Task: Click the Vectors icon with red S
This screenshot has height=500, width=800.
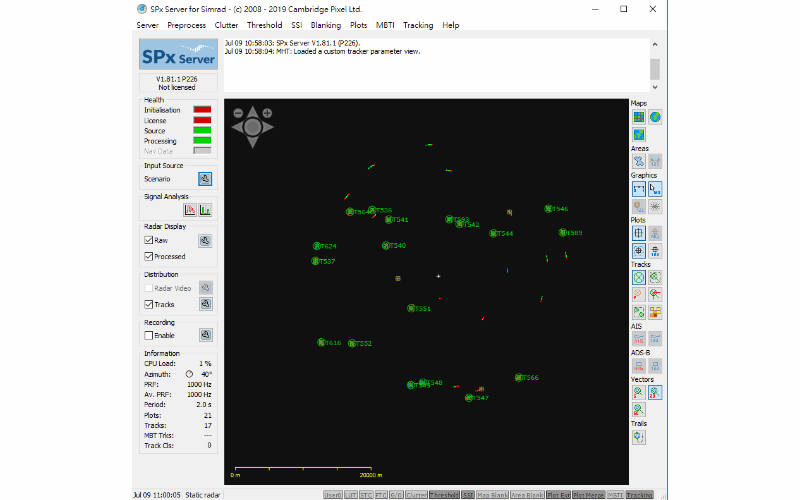Action: coord(639,392)
